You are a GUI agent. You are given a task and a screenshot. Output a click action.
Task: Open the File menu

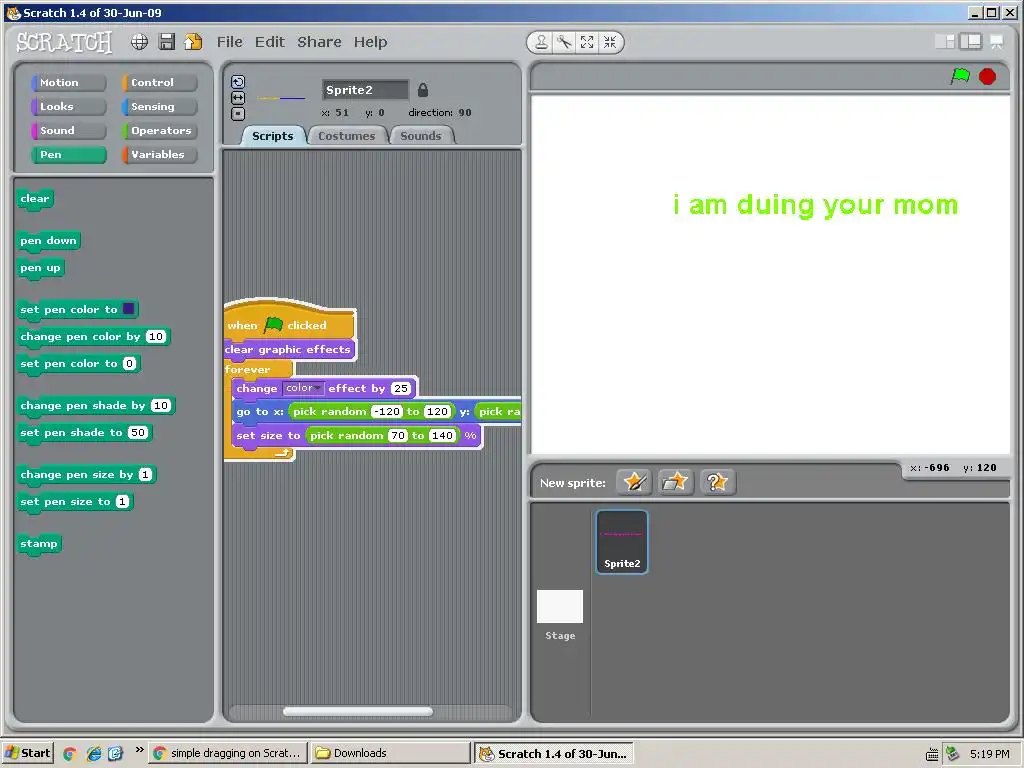[229, 42]
